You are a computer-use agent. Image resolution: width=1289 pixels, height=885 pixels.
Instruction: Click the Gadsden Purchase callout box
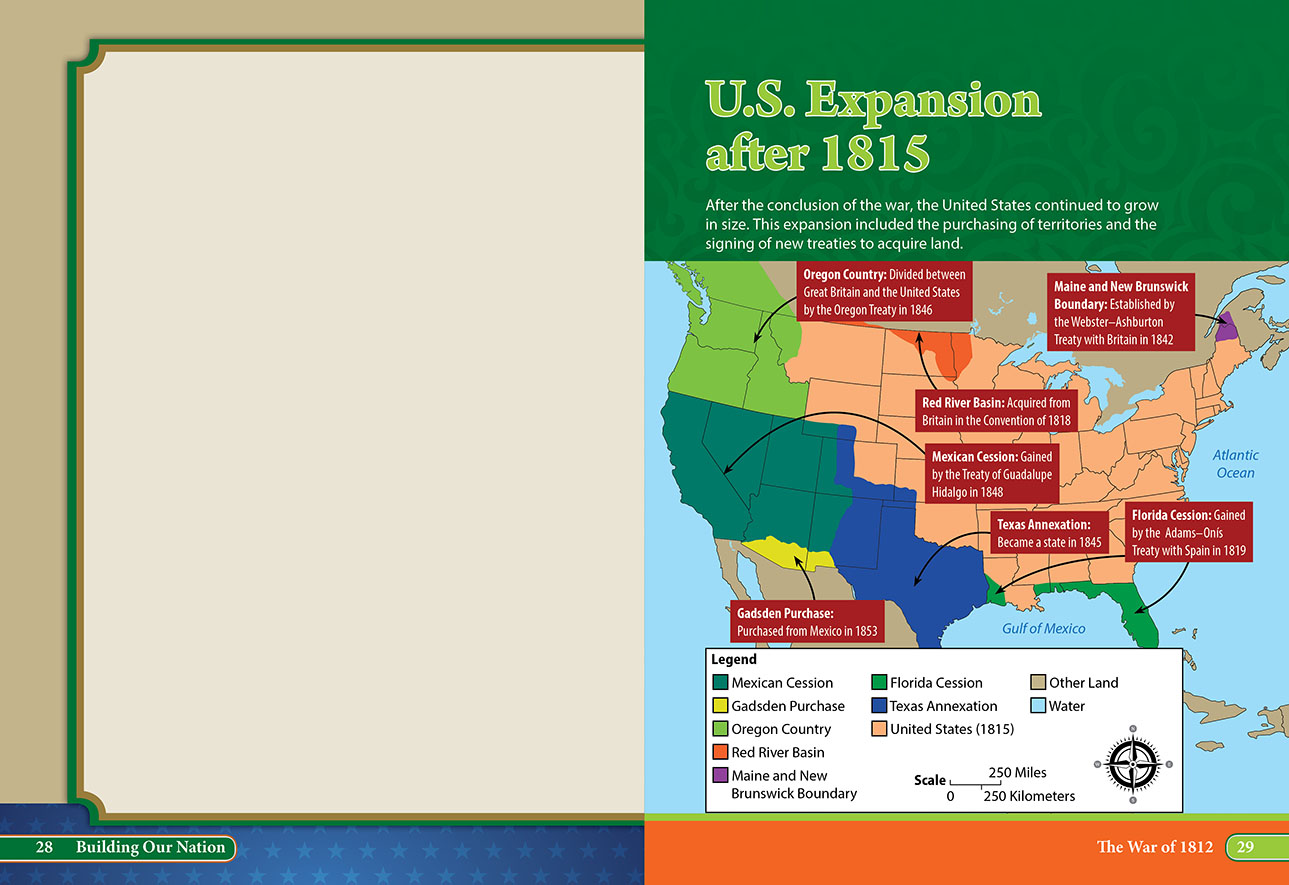tap(807, 621)
